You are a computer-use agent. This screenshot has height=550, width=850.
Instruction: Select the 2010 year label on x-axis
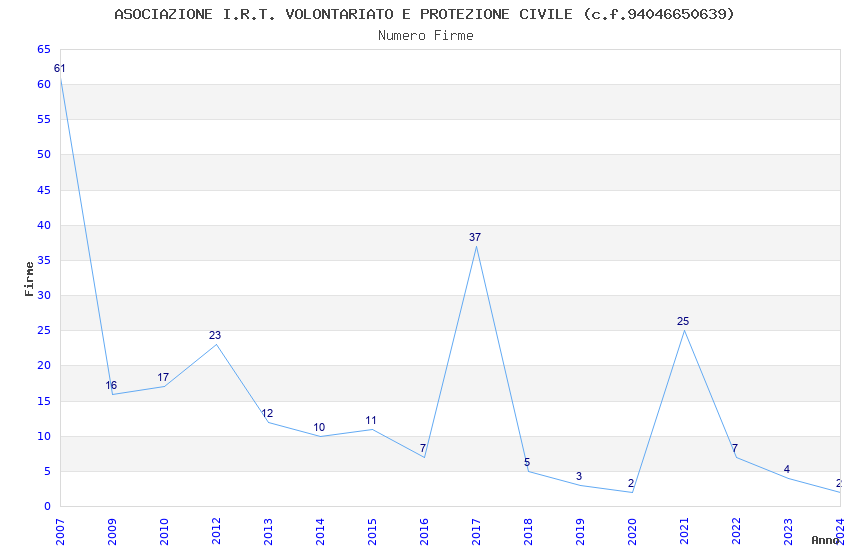click(x=164, y=532)
